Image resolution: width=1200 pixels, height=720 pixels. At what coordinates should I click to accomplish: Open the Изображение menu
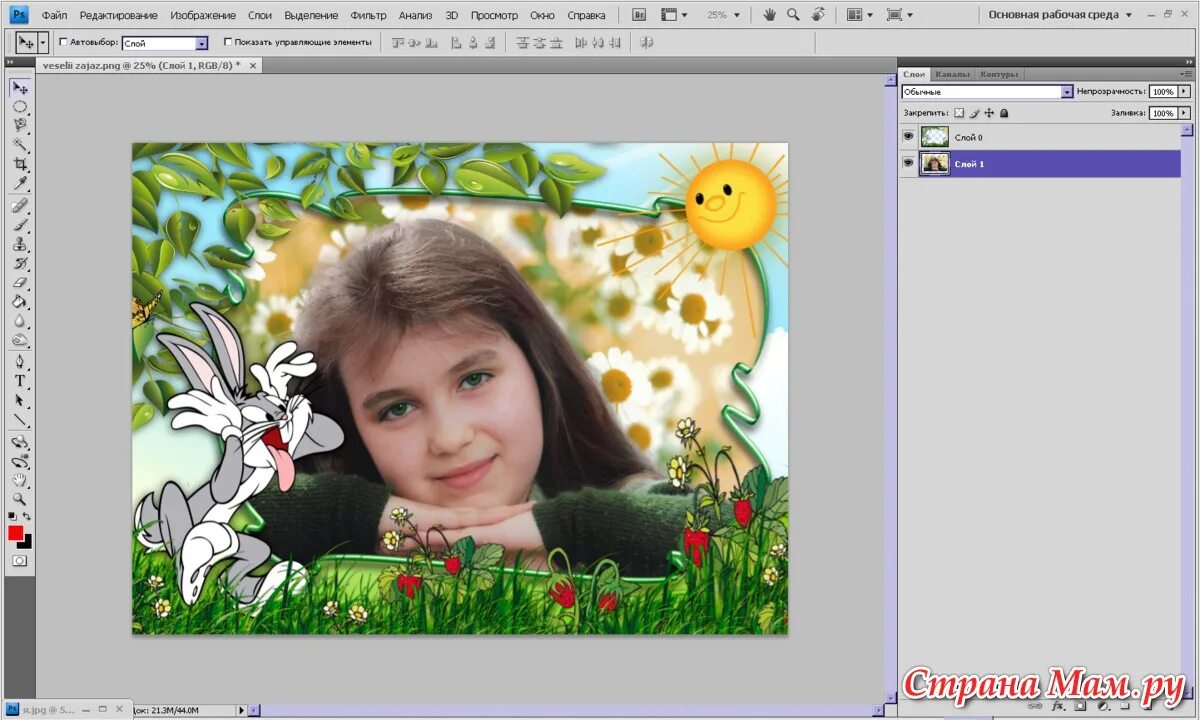(x=203, y=15)
